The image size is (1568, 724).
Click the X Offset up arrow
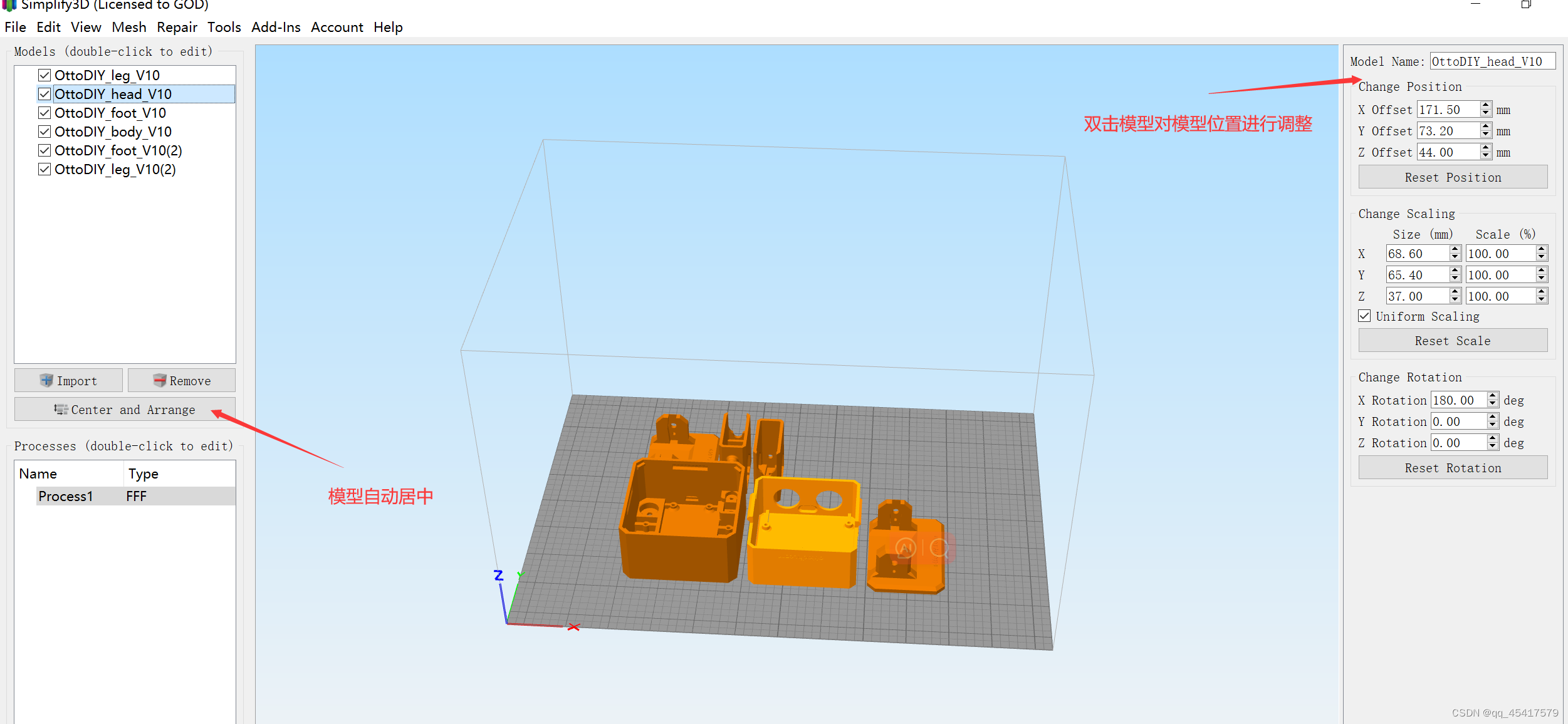(x=1485, y=105)
